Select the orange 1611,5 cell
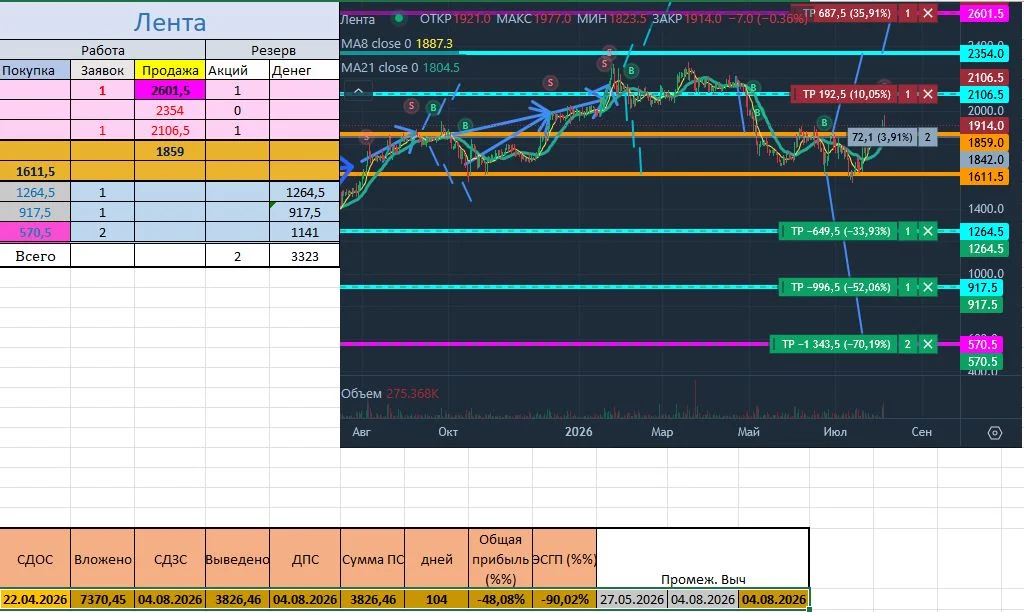Viewport: 1024px width, 612px height. 35,171
